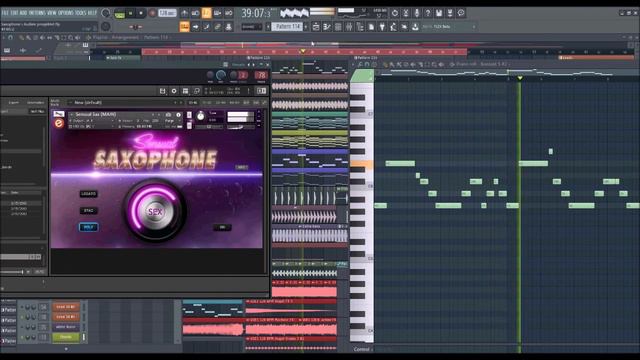Open the playlist options menu arrow
The image size is (640, 360).
coord(4,38)
